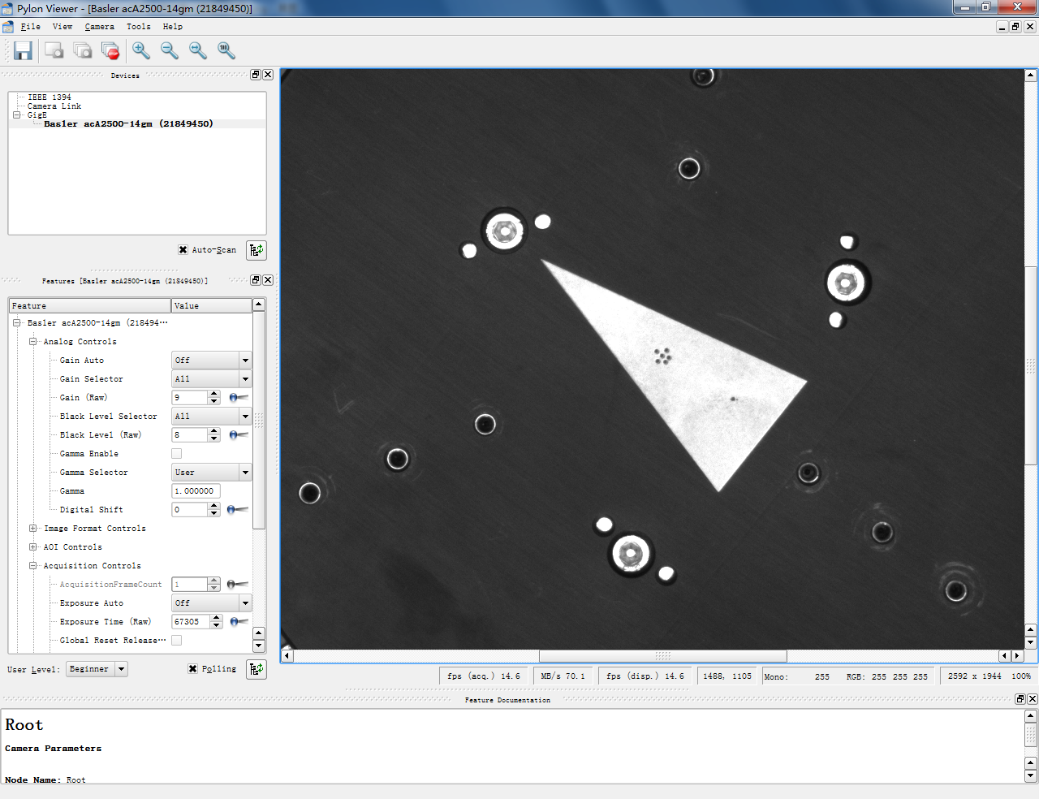Expand the Image Format Controls node
1039x799 pixels.
(33, 528)
